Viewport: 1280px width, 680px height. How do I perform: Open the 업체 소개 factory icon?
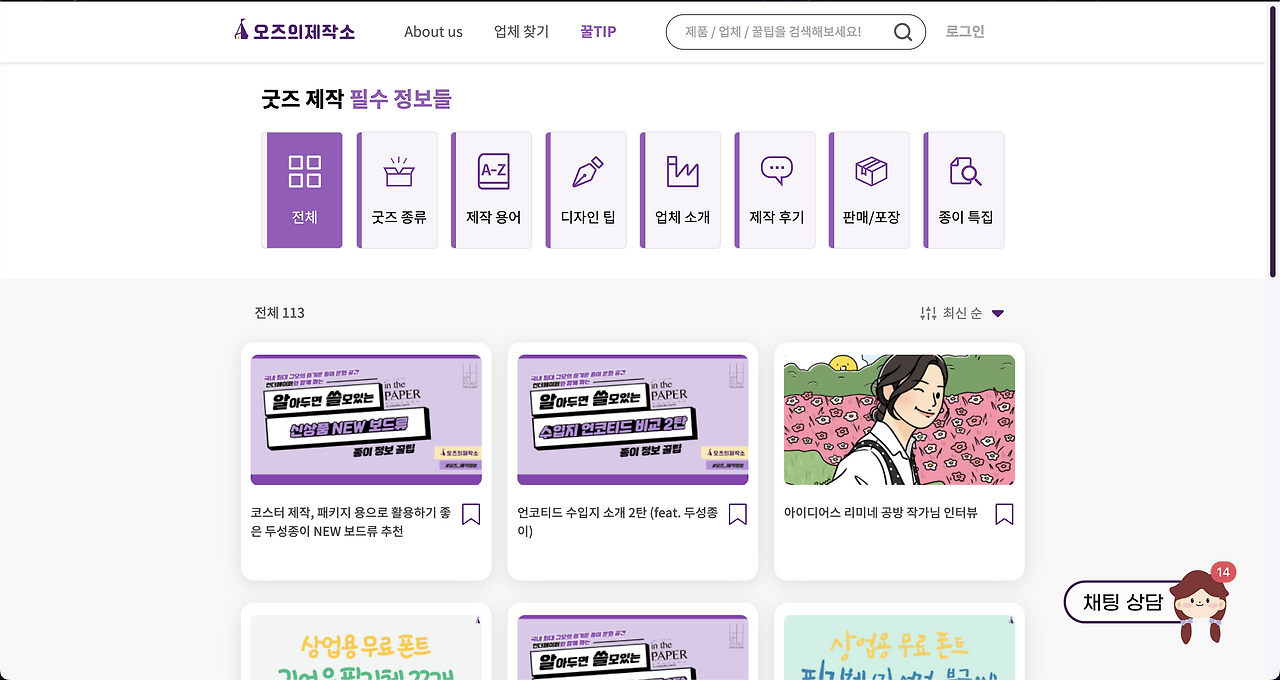point(682,171)
